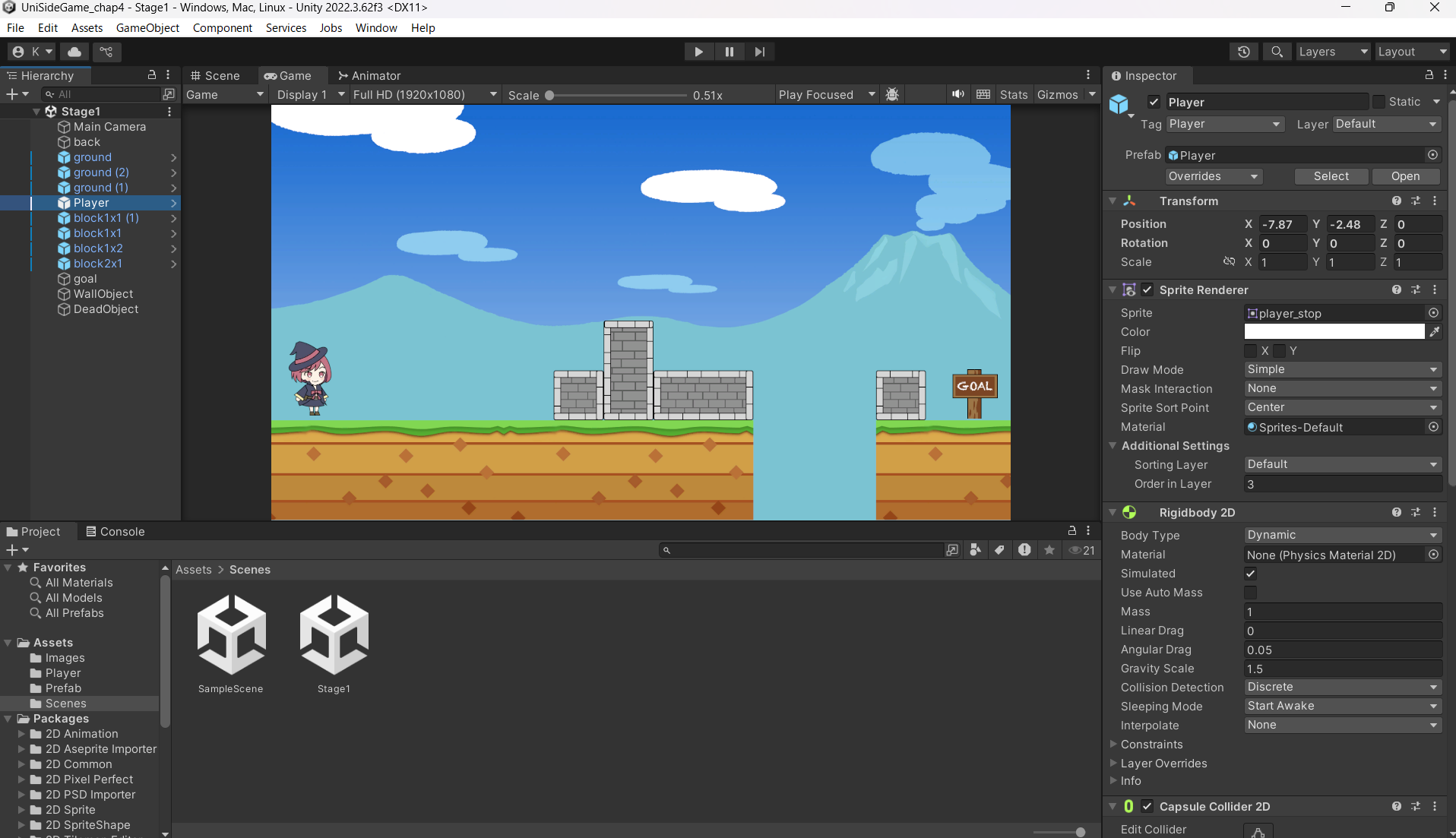Click the prefab Select button
Viewport: 1456px width, 838px height.
pyautogui.click(x=1331, y=176)
